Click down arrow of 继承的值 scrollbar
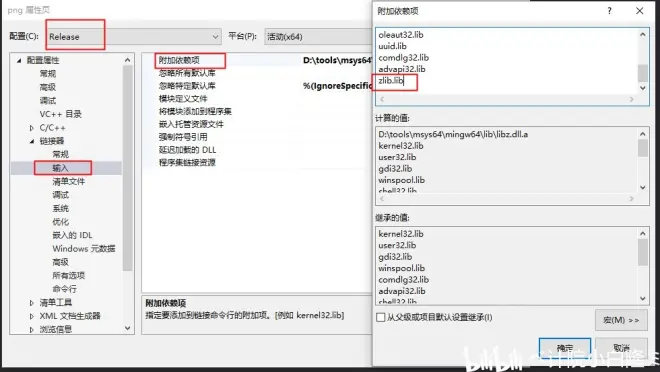This screenshot has height=372, width=660. pyautogui.click(x=643, y=298)
